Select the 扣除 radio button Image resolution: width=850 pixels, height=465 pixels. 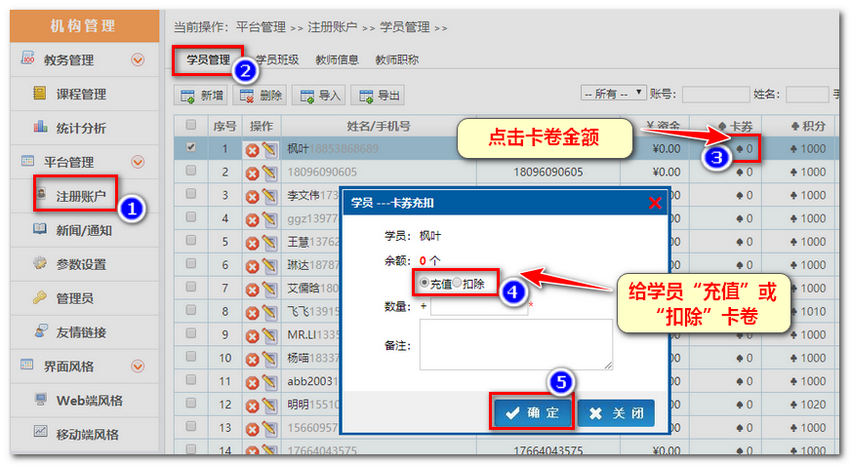(457, 283)
